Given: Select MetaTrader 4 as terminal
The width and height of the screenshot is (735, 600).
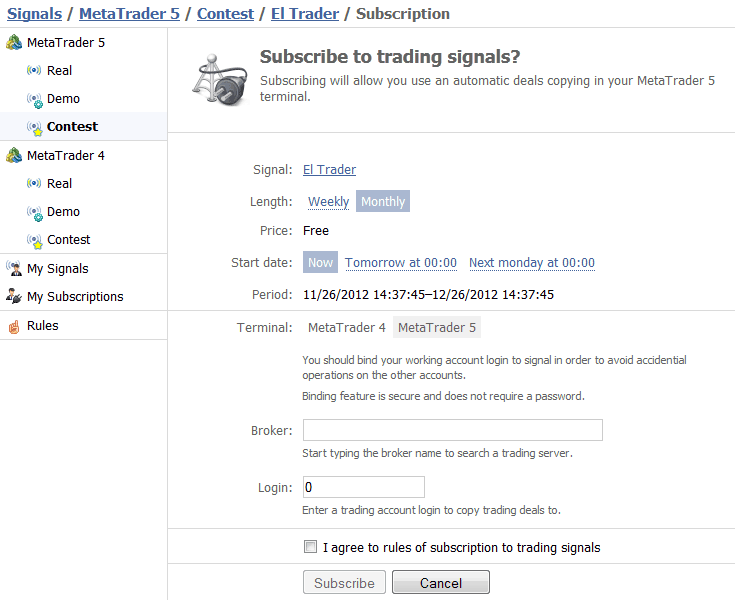Looking at the screenshot, I should tap(346, 327).
